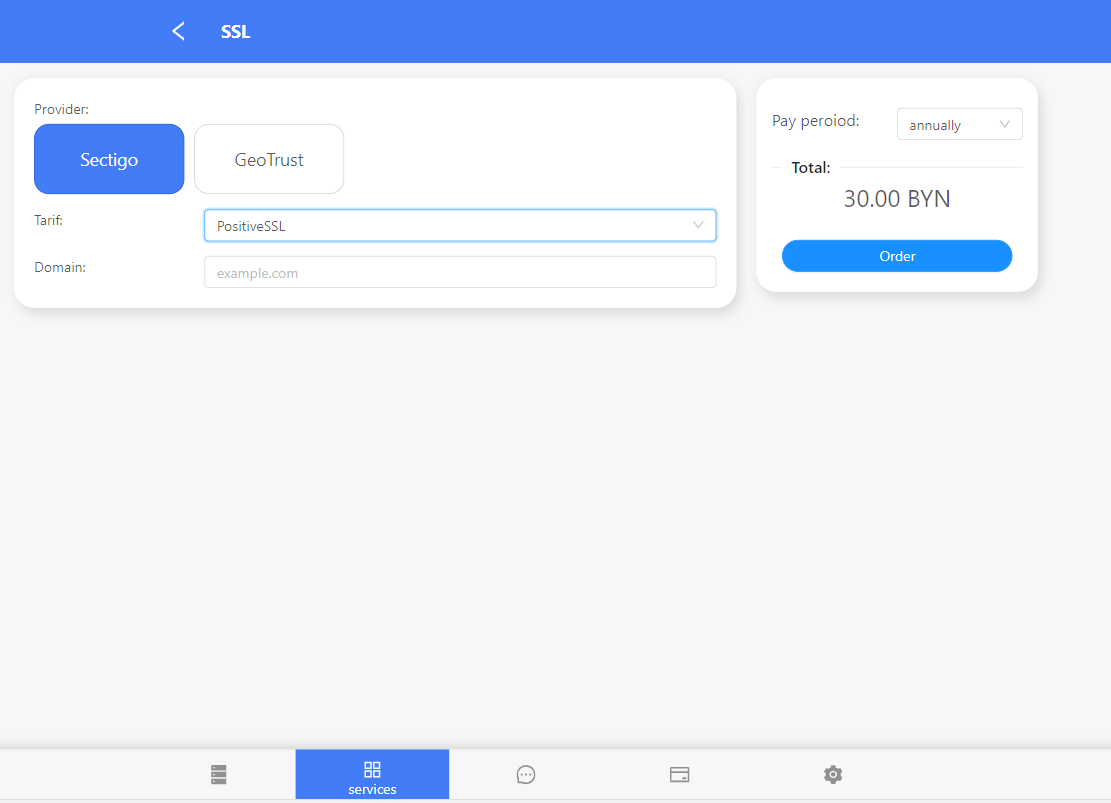
Task: Click the Domain field label
Action: click(x=60, y=267)
